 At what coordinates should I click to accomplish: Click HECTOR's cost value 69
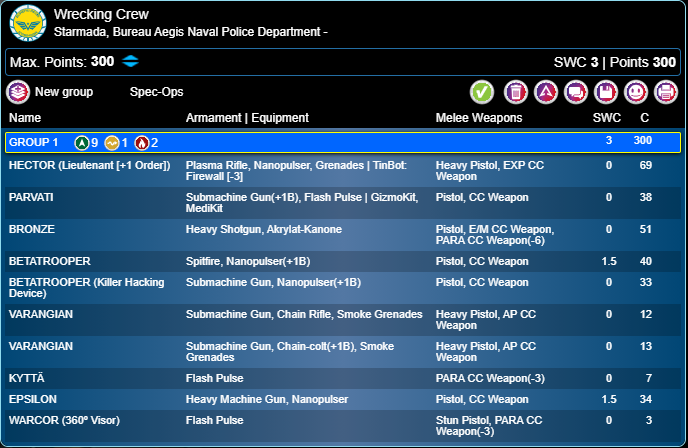pos(645,165)
